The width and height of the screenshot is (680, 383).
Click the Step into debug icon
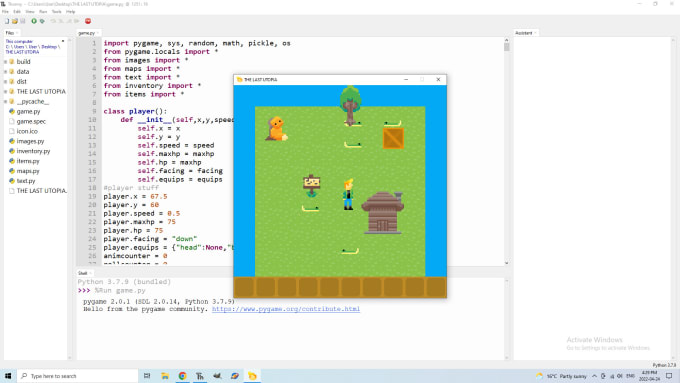[61, 21]
